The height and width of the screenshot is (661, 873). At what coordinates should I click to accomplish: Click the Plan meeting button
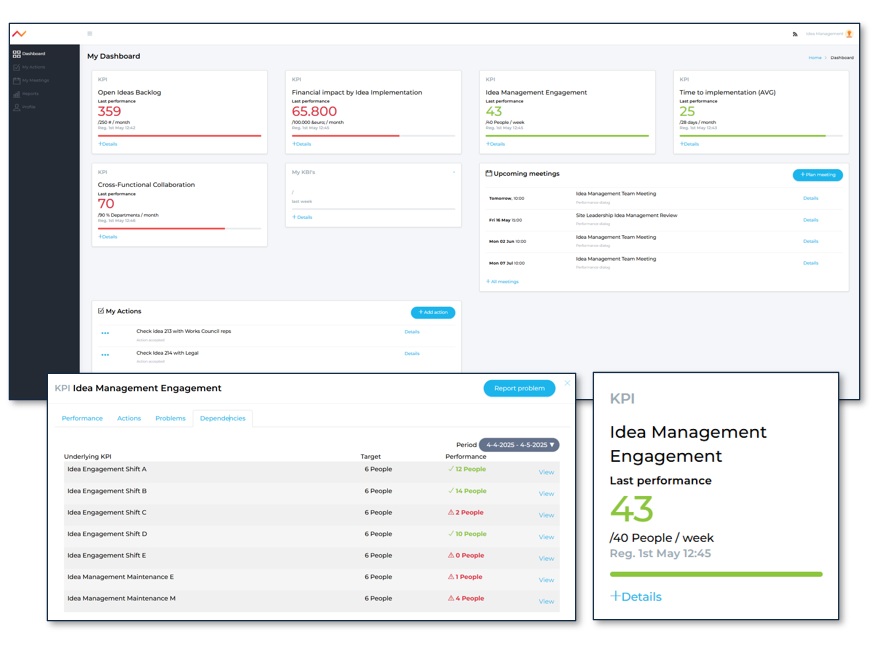(817, 175)
